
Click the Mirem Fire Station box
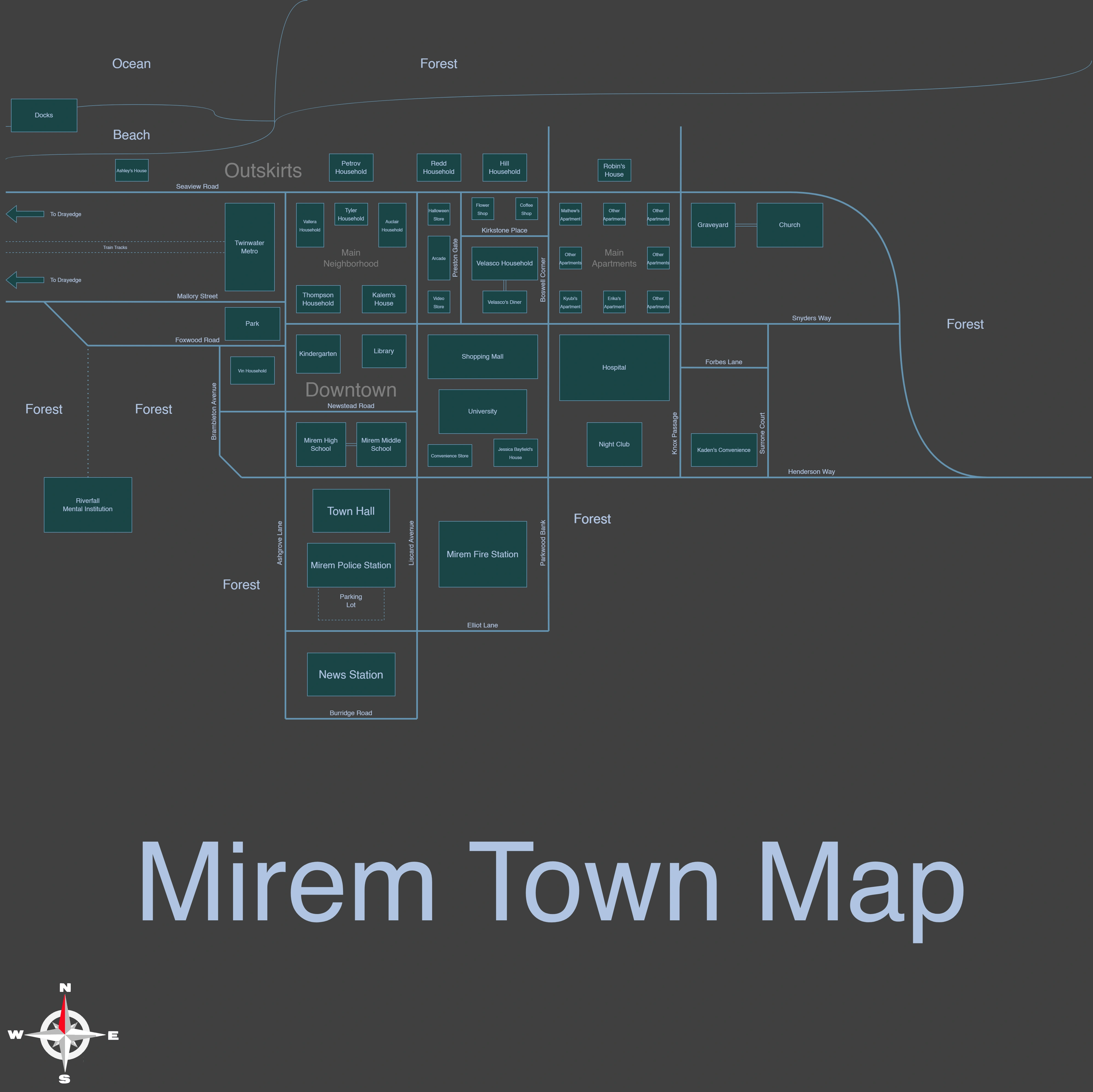pyautogui.click(x=483, y=555)
